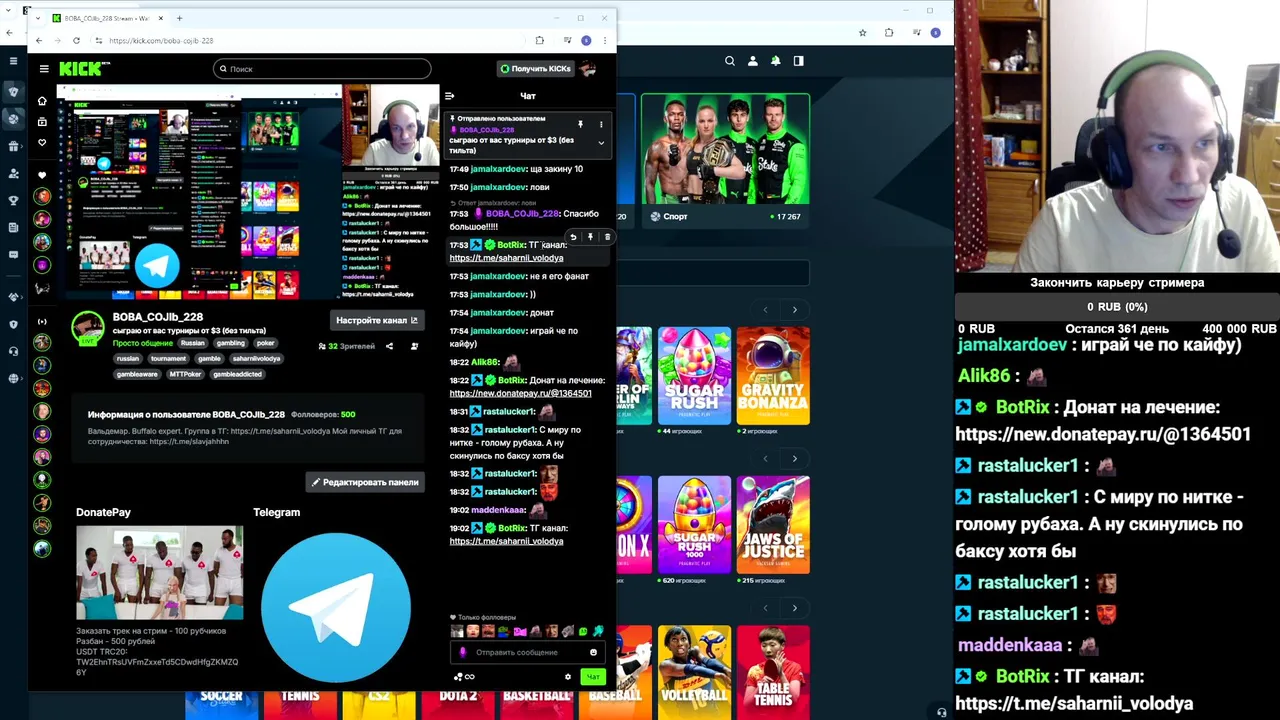Click the KICK logo

click(x=84, y=69)
